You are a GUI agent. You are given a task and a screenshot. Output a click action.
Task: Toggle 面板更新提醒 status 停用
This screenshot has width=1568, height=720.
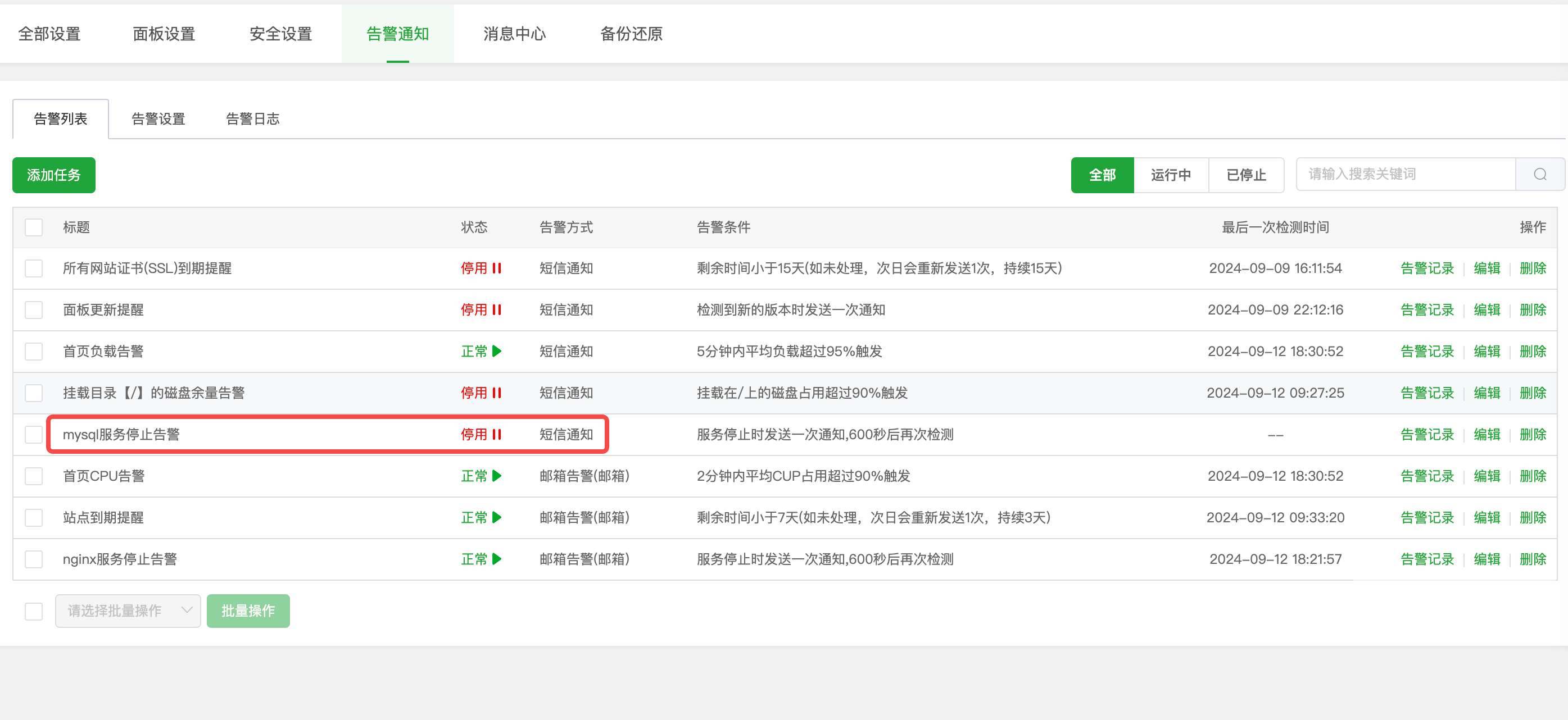(x=481, y=309)
